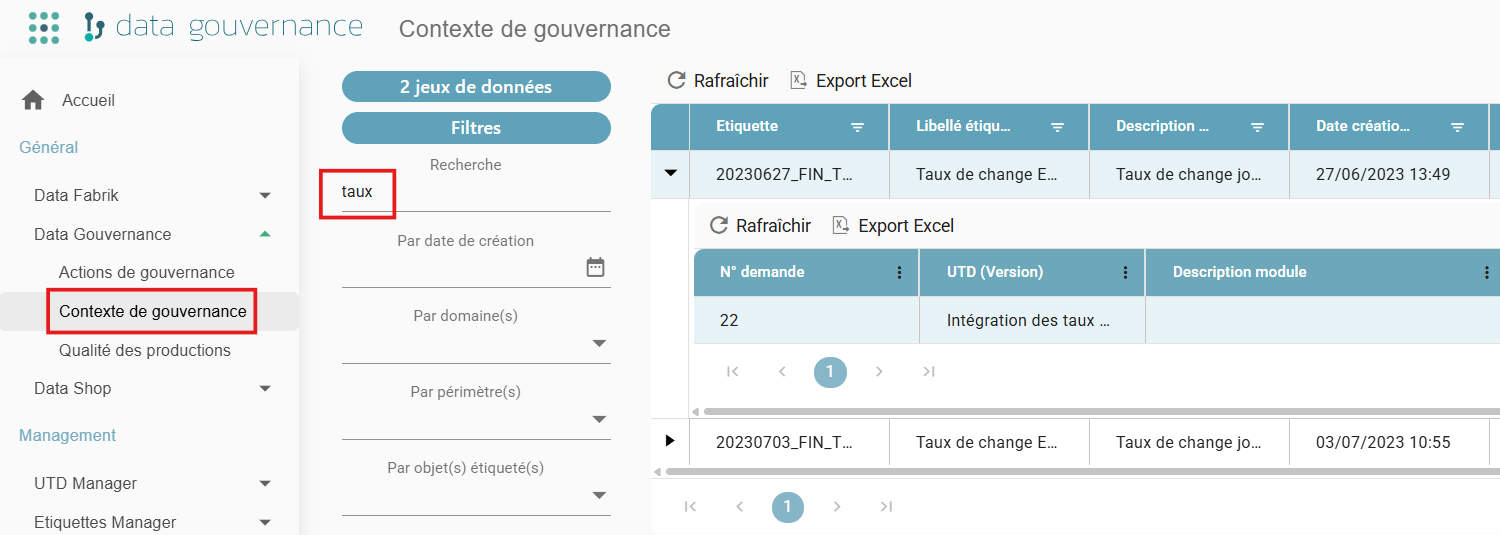Open Actions de gouvernance menu item

pos(147,272)
